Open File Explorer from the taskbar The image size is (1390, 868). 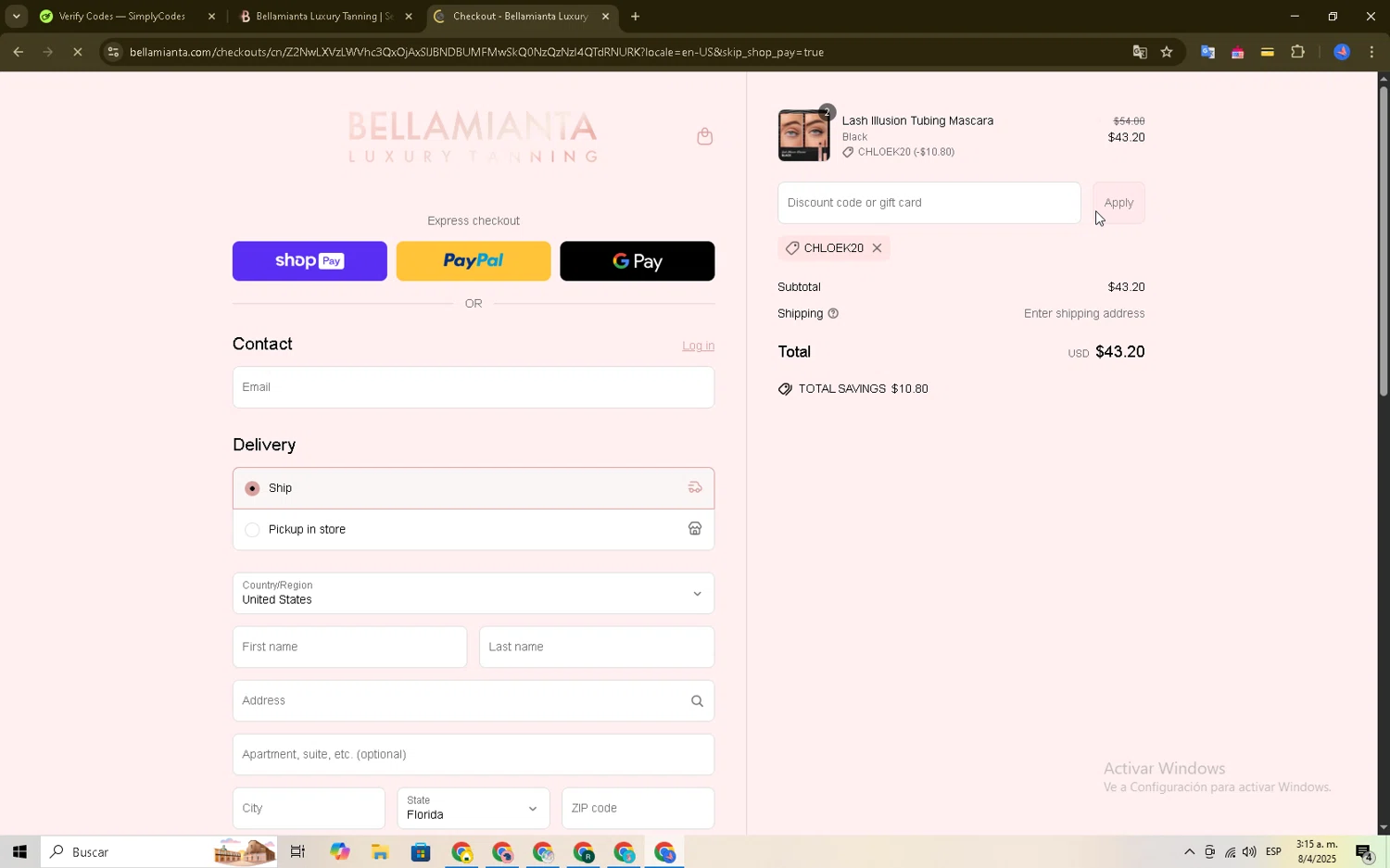(x=380, y=852)
